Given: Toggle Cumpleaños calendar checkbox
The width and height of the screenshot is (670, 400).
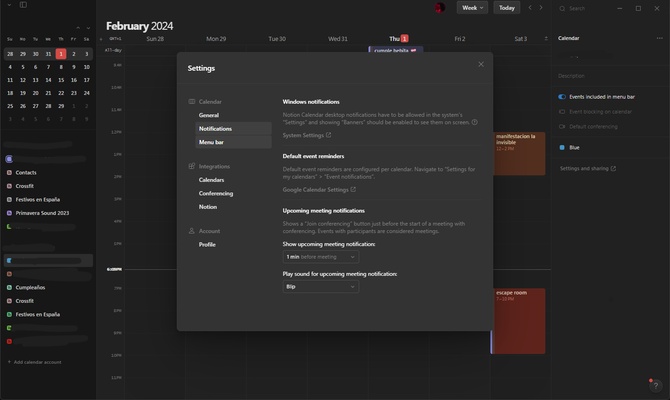Looking at the screenshot, I should click(9, 288).
